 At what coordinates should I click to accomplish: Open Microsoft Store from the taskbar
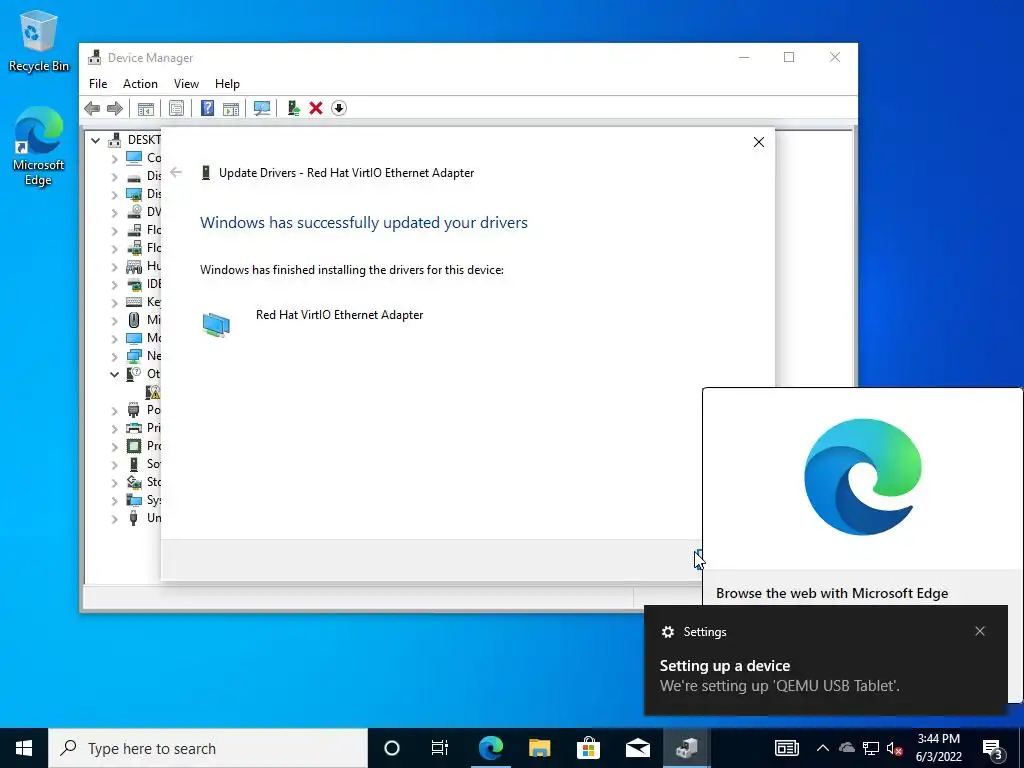point(588,748)
